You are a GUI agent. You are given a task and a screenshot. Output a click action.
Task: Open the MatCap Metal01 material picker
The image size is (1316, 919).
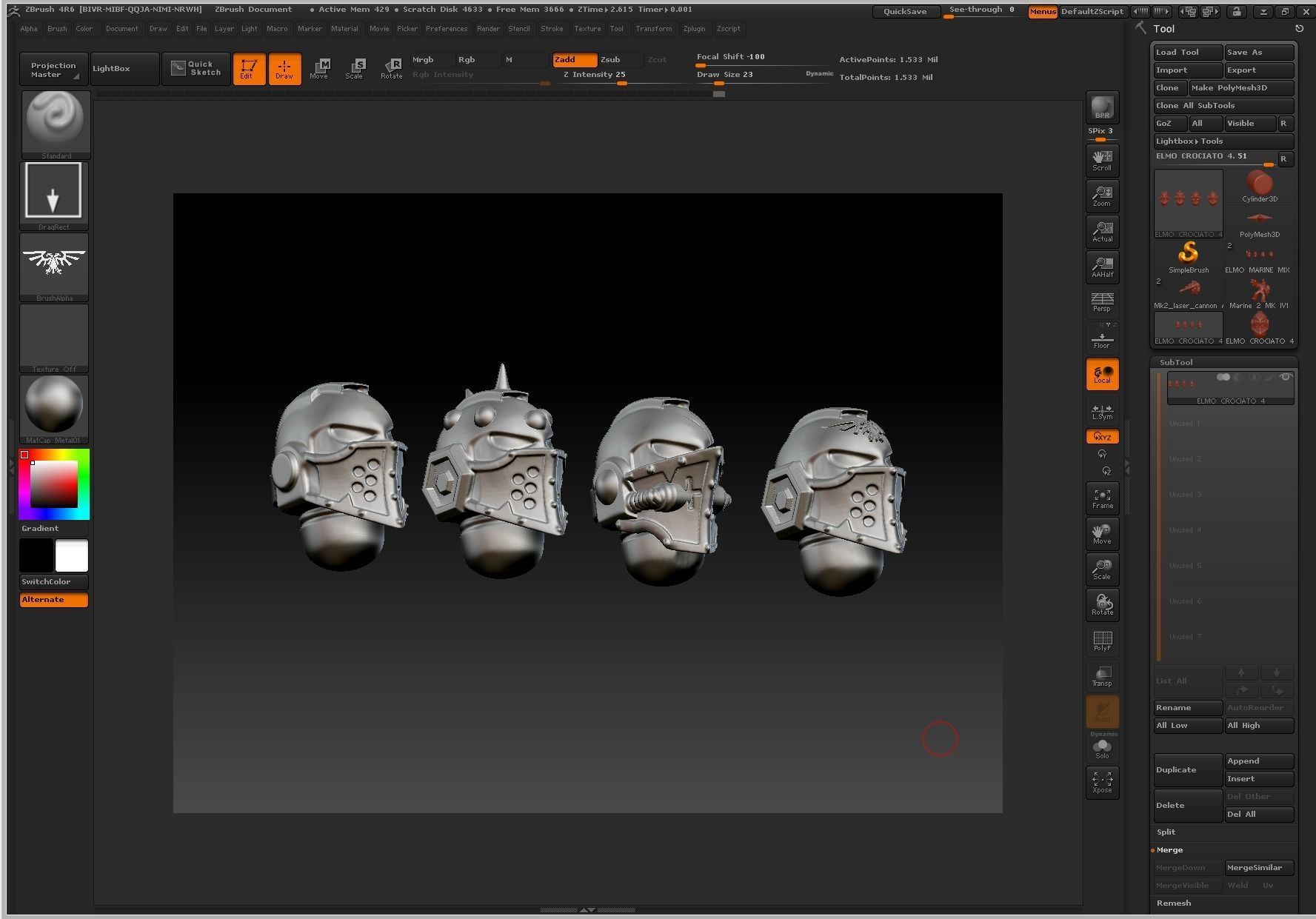[53, 409]
